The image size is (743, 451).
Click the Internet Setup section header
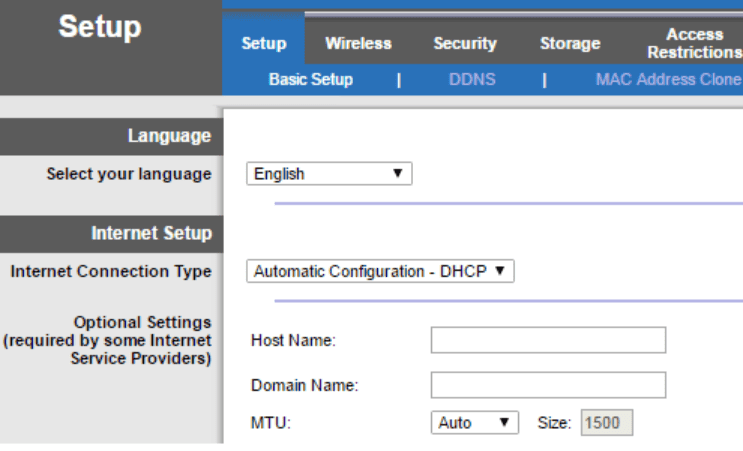151,233
